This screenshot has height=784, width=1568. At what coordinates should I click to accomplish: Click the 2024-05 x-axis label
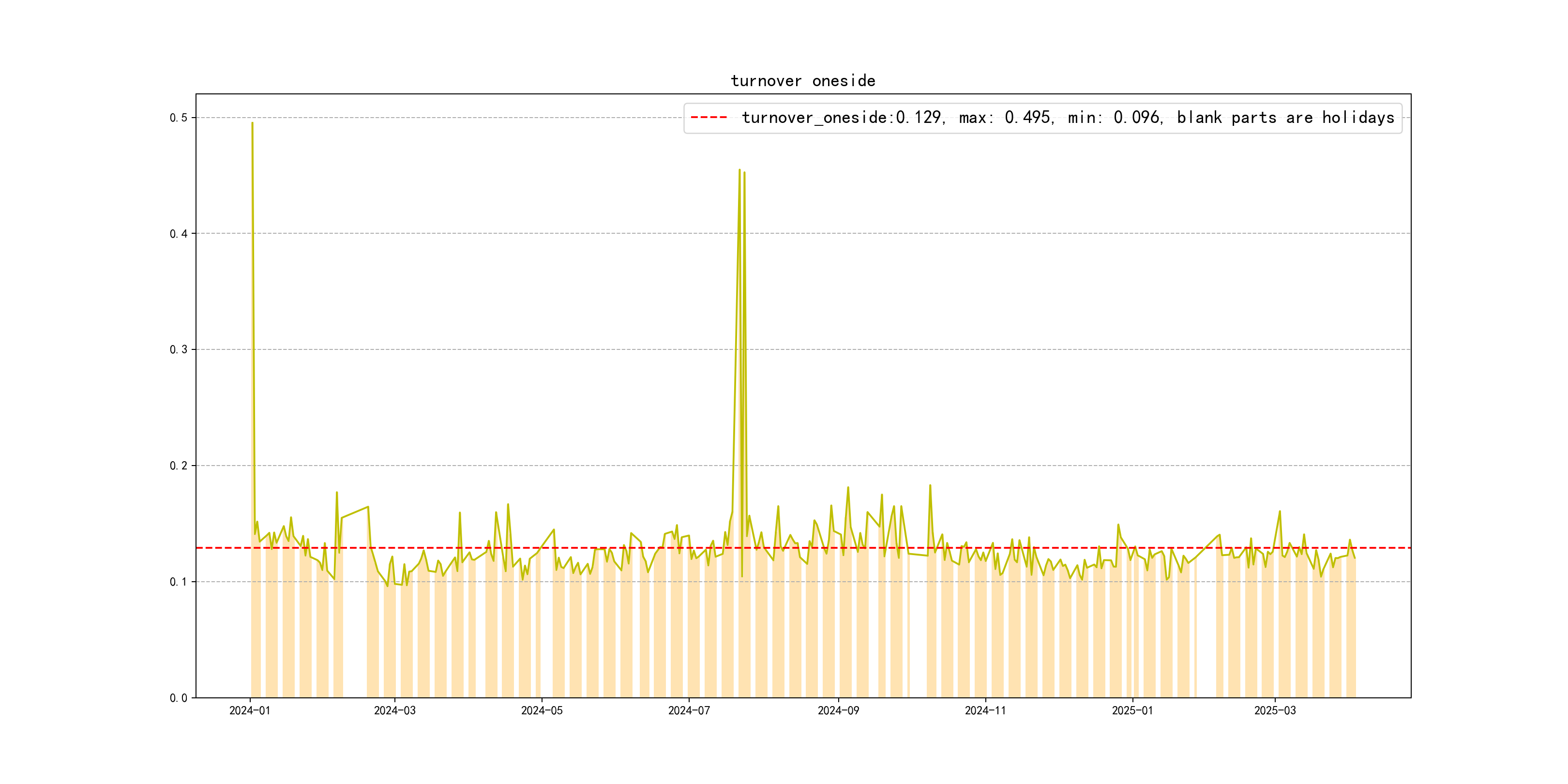pos(542,710)
